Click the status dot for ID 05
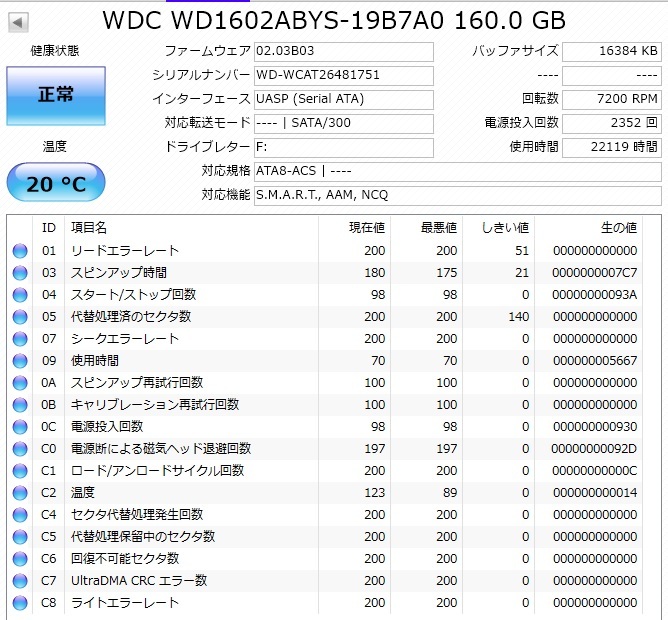 (x=20, y=317)
